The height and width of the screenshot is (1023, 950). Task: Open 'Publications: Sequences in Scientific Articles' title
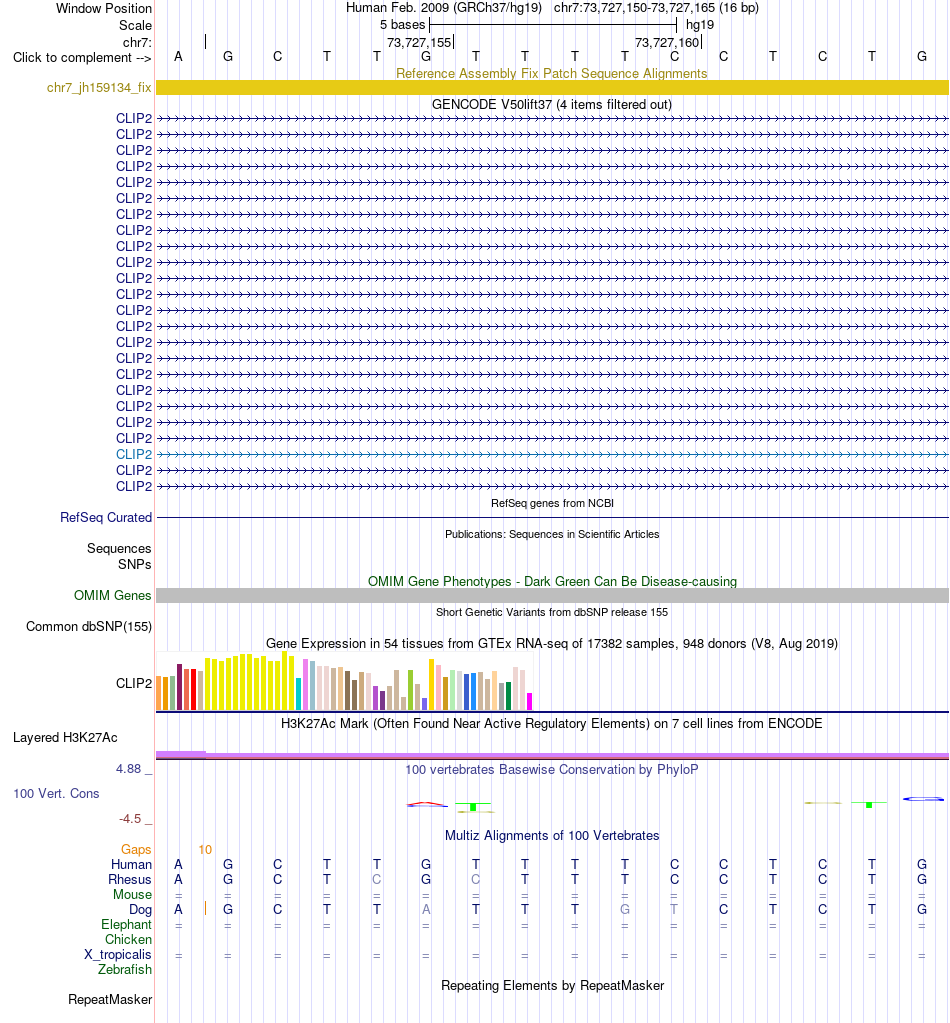(552, 534)
